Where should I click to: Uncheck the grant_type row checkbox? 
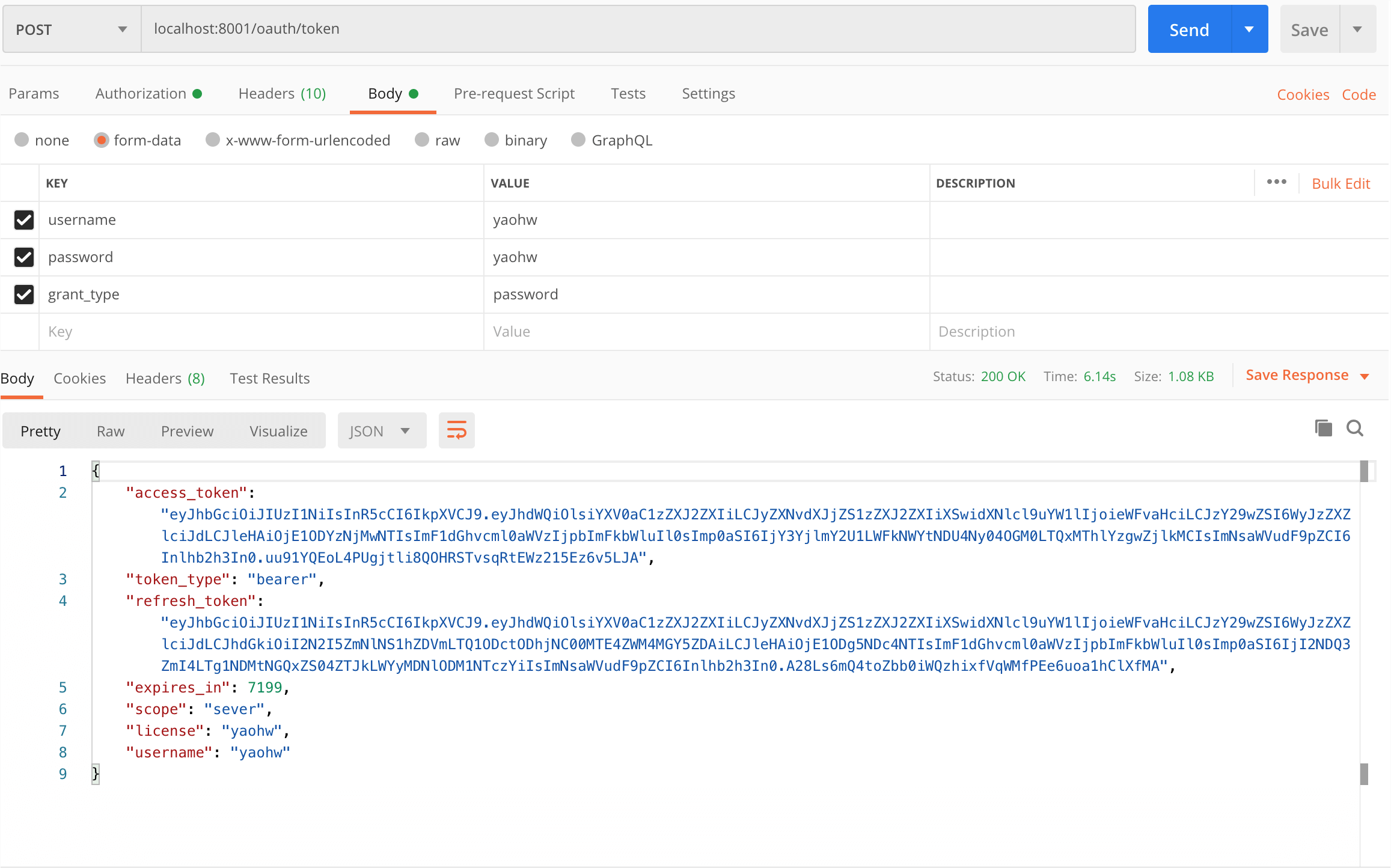(x=24, y=295)
